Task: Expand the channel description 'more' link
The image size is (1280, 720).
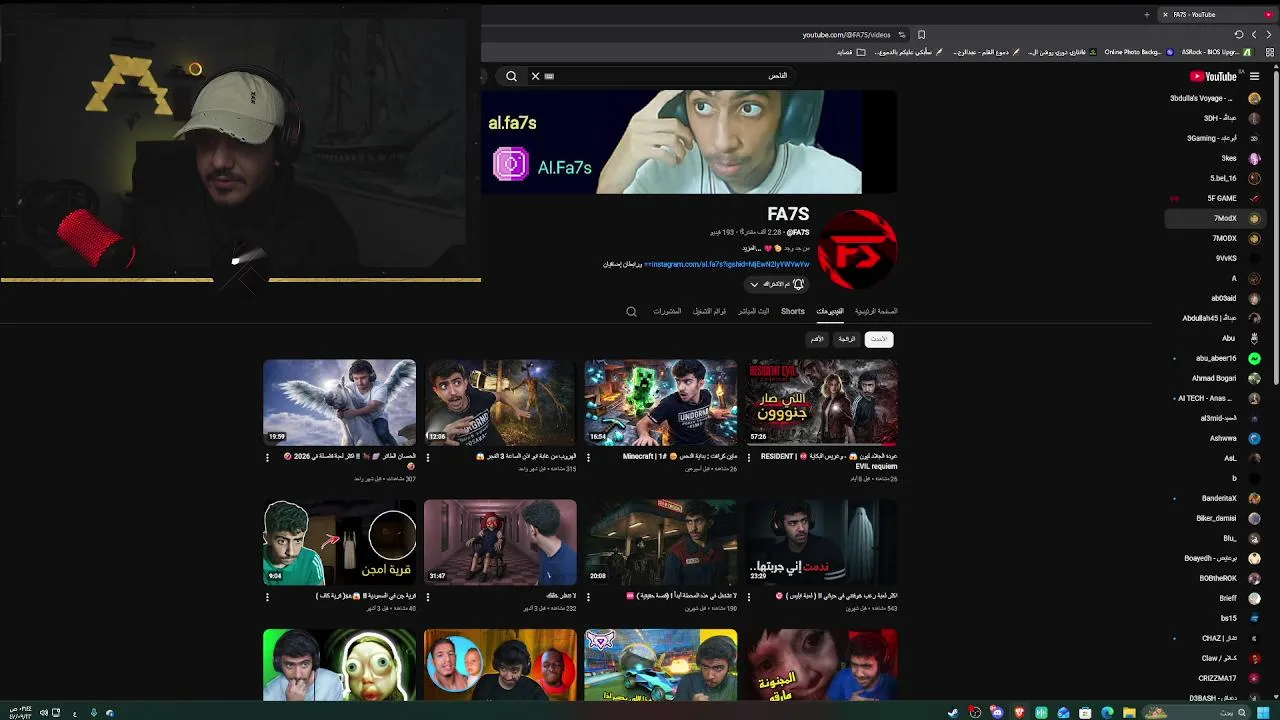Action: point(751,248)
